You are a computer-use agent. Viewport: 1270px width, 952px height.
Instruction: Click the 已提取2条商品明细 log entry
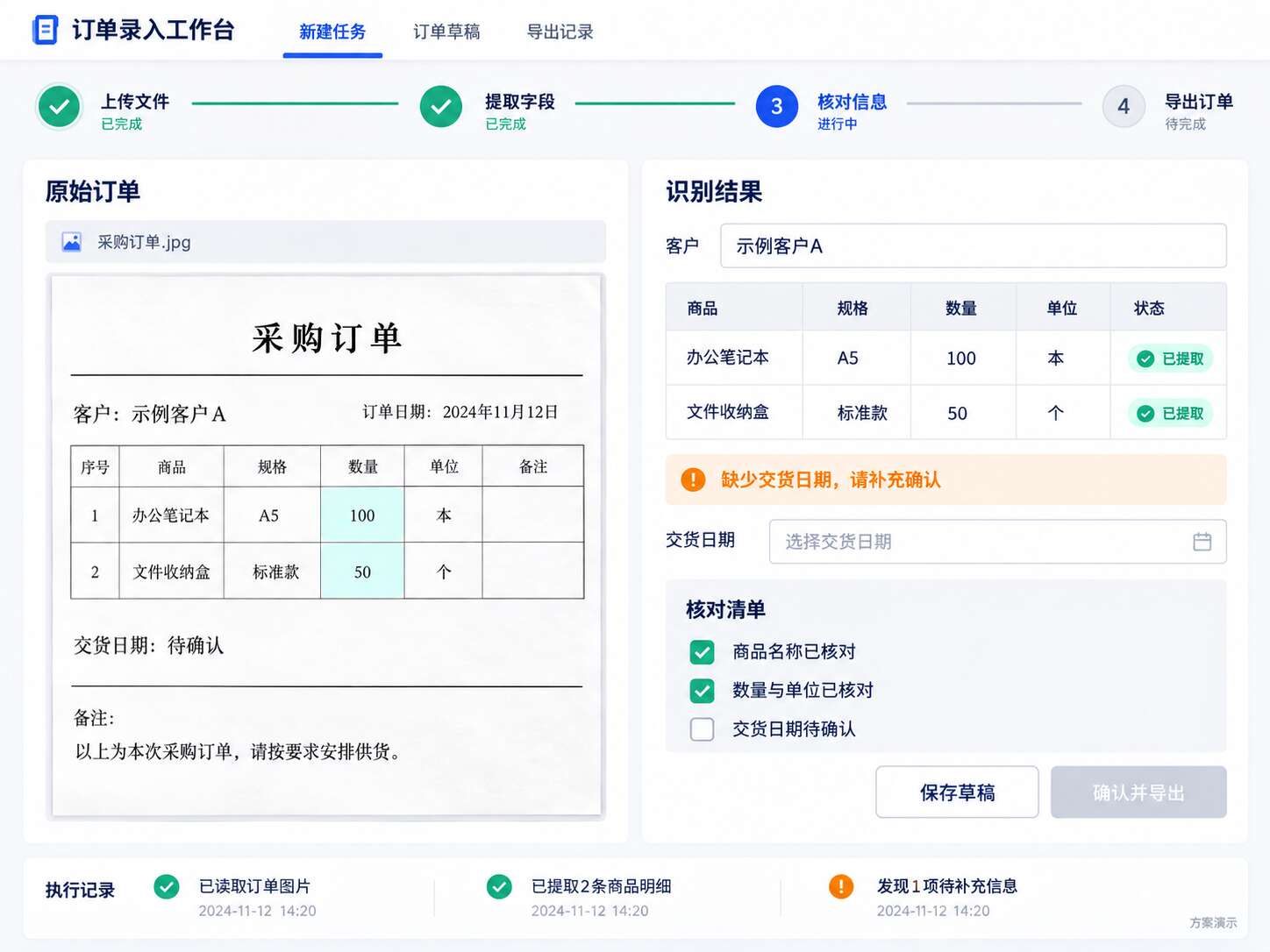coord(602,886)
